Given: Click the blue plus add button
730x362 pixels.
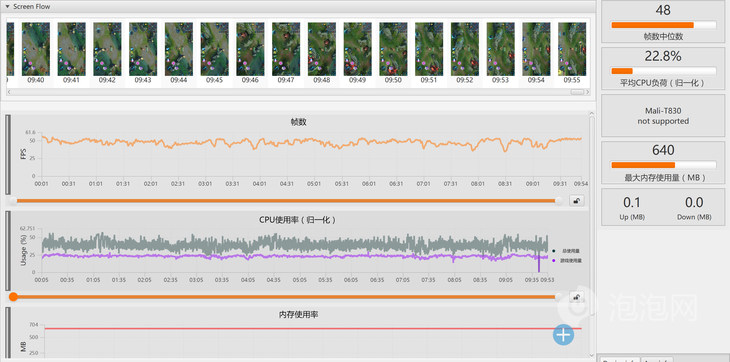Looking at the screenshot, I should click(x=563, y=335).
